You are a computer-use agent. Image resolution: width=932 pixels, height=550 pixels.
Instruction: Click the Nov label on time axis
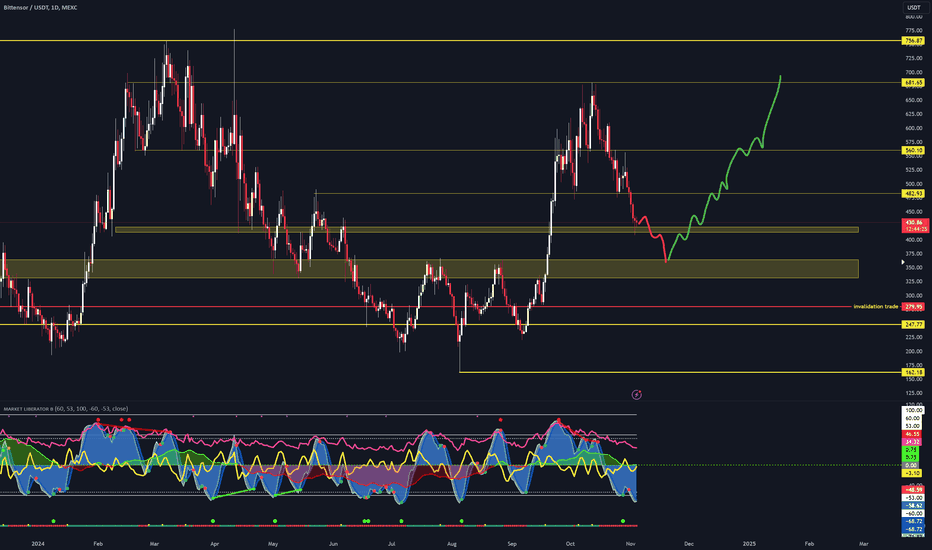(631, 543)
